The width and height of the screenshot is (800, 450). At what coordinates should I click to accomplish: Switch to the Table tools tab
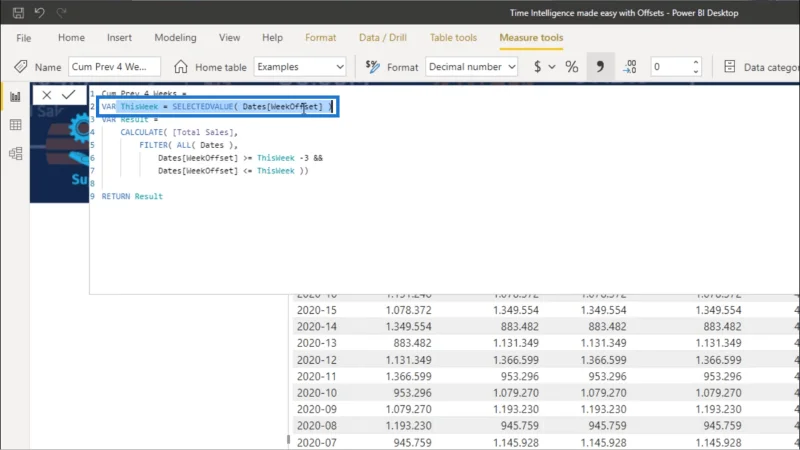453,37
